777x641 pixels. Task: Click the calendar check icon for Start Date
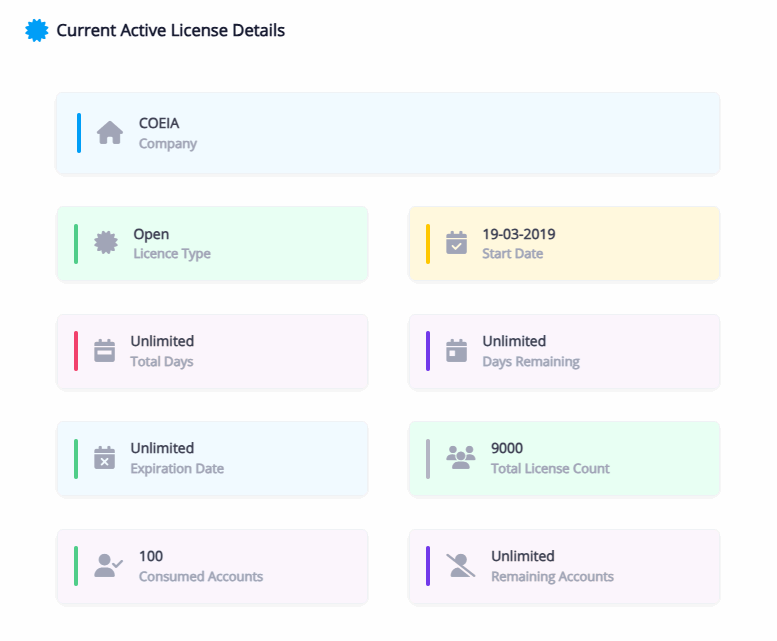pos(456,243)
